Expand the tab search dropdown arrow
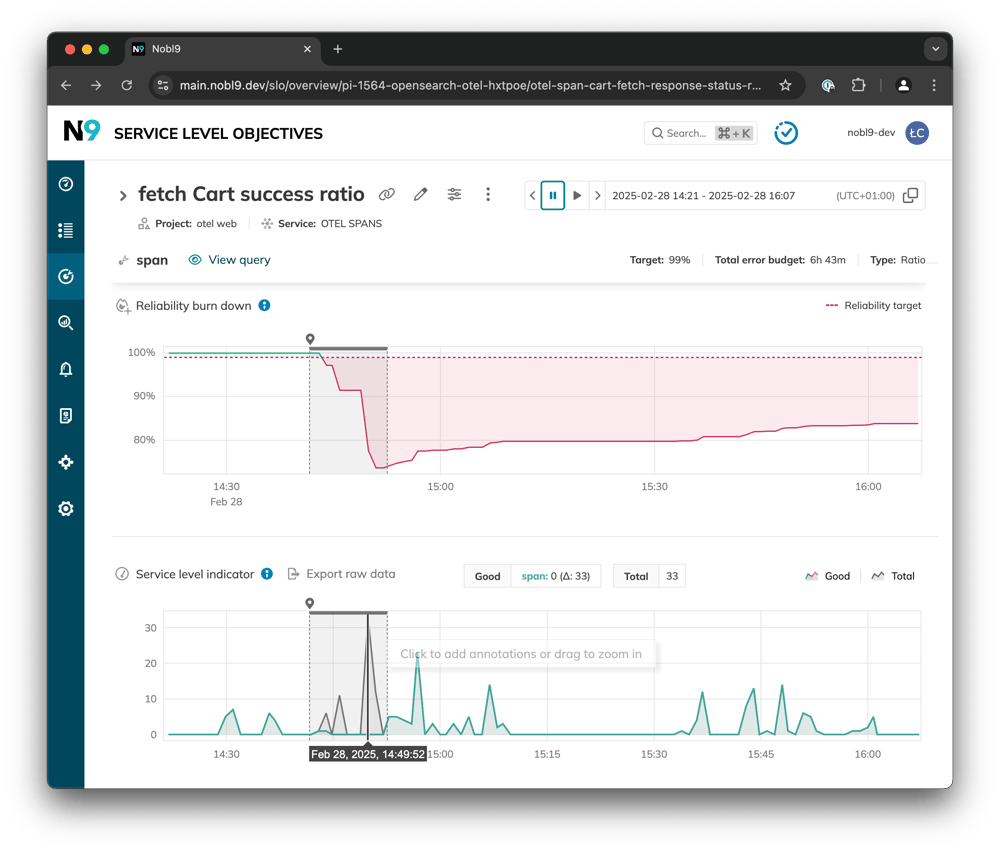Image resolution: width=1000 pixels, height=851 pixels. tap(936, 49)
